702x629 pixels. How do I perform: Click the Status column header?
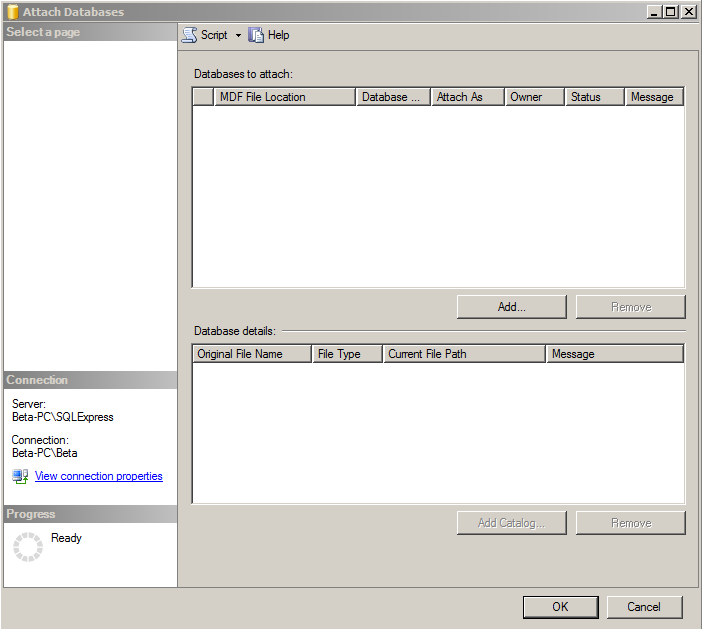[594, 97]
